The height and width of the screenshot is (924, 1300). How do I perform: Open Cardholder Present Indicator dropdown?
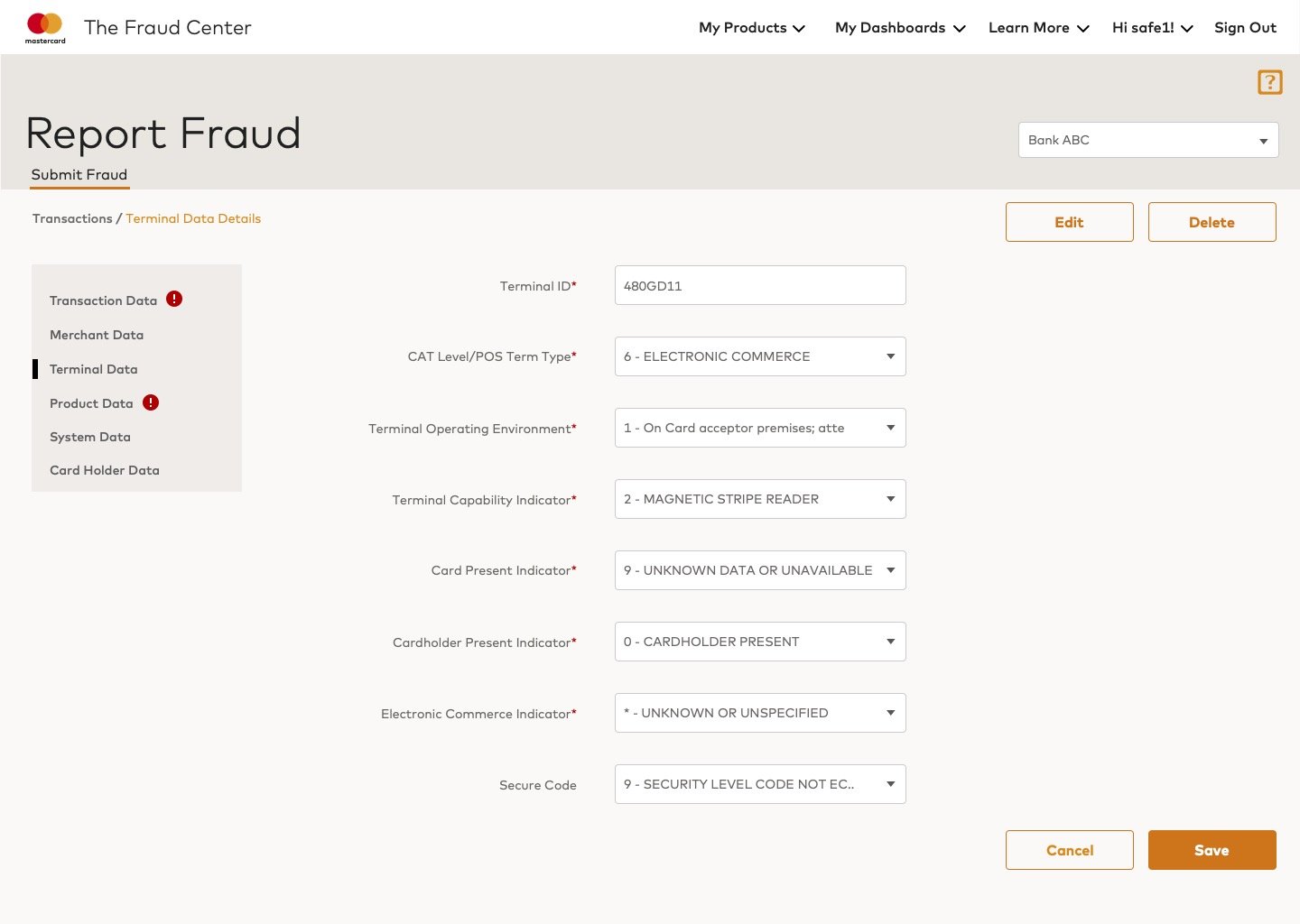(x=760, y=642)
